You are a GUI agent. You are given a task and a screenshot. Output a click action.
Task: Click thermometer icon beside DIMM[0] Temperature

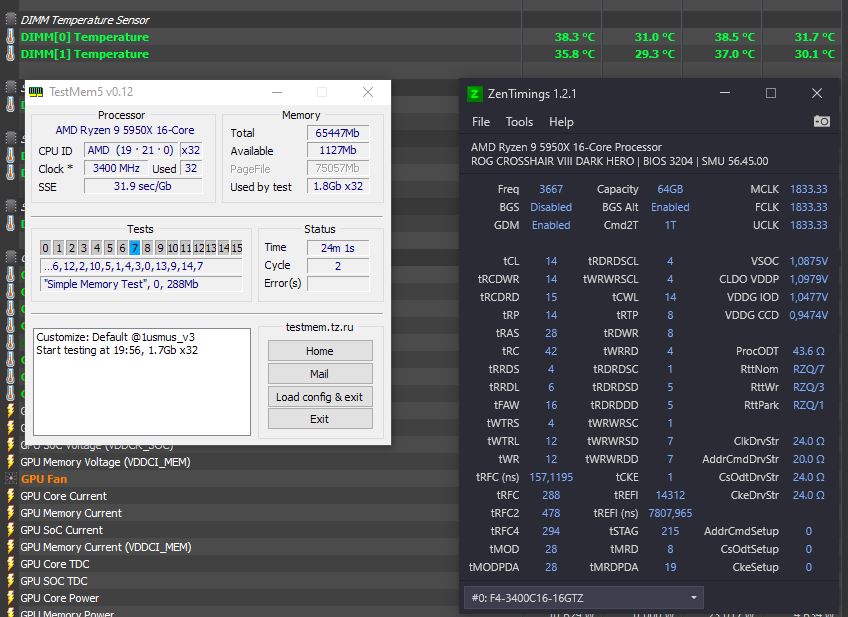coord(10,37)
